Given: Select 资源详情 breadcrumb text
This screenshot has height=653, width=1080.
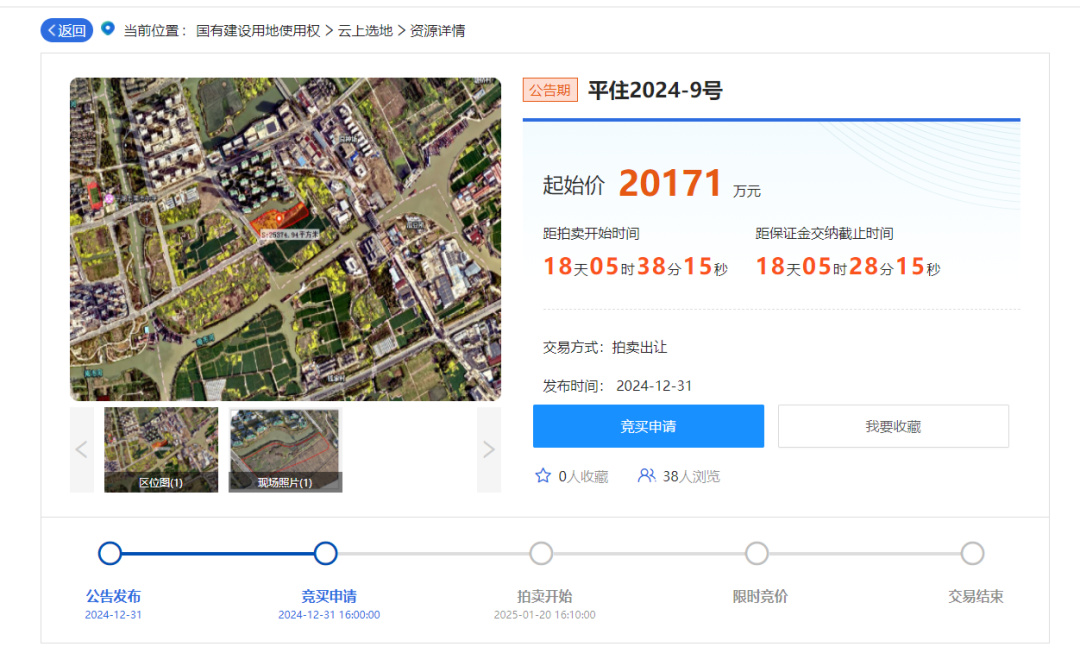Looking at the screenshot, I should pos(437,31).
